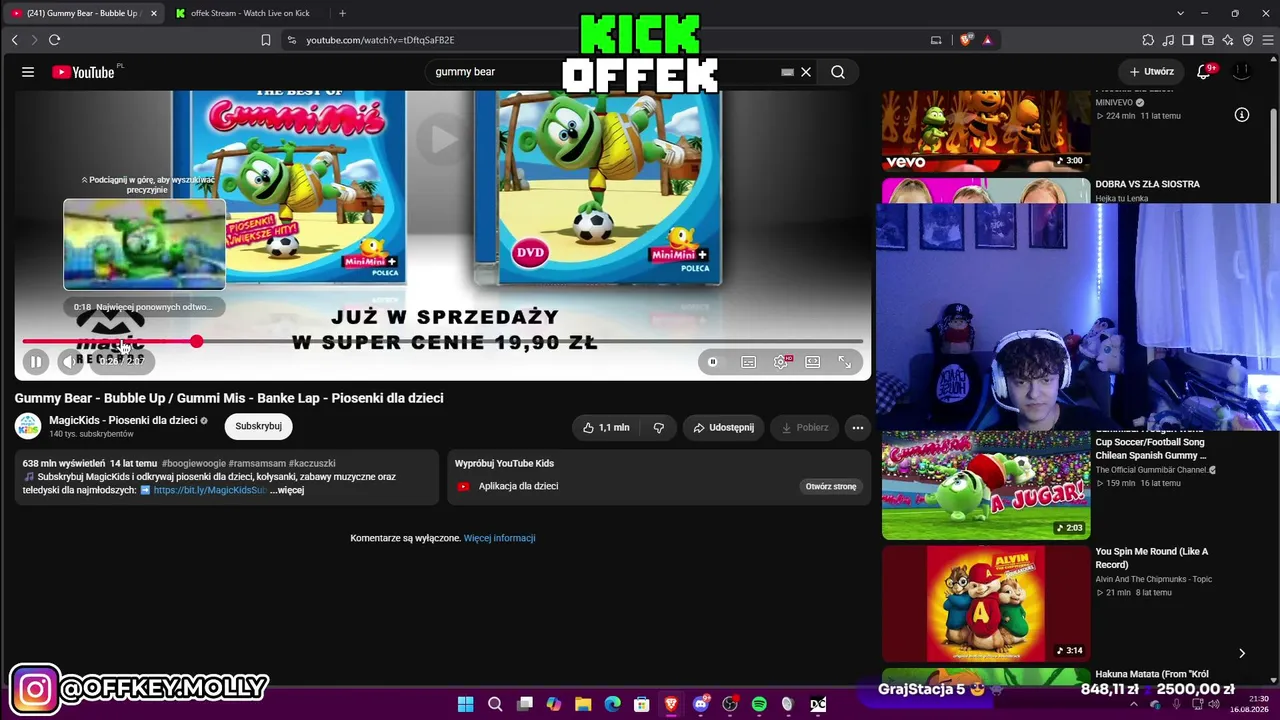1280x720 pixels.
Task: Share the video via Udostępnij
Action: [723, 427]
